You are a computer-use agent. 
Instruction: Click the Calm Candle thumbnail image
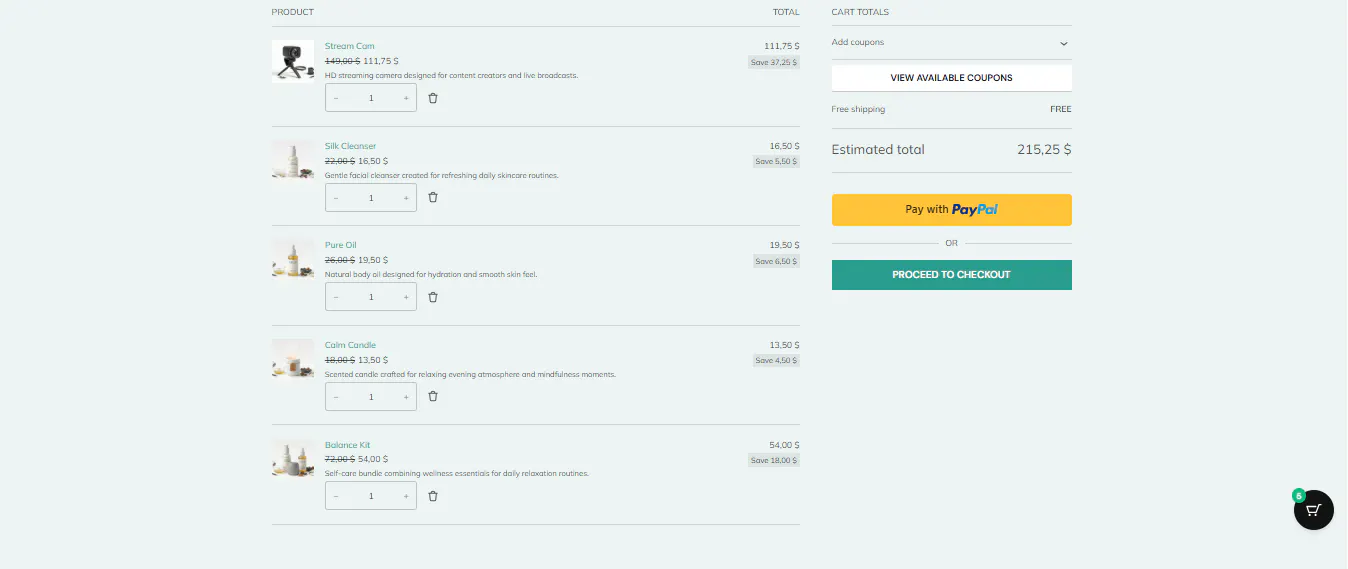tap(293, 359)
